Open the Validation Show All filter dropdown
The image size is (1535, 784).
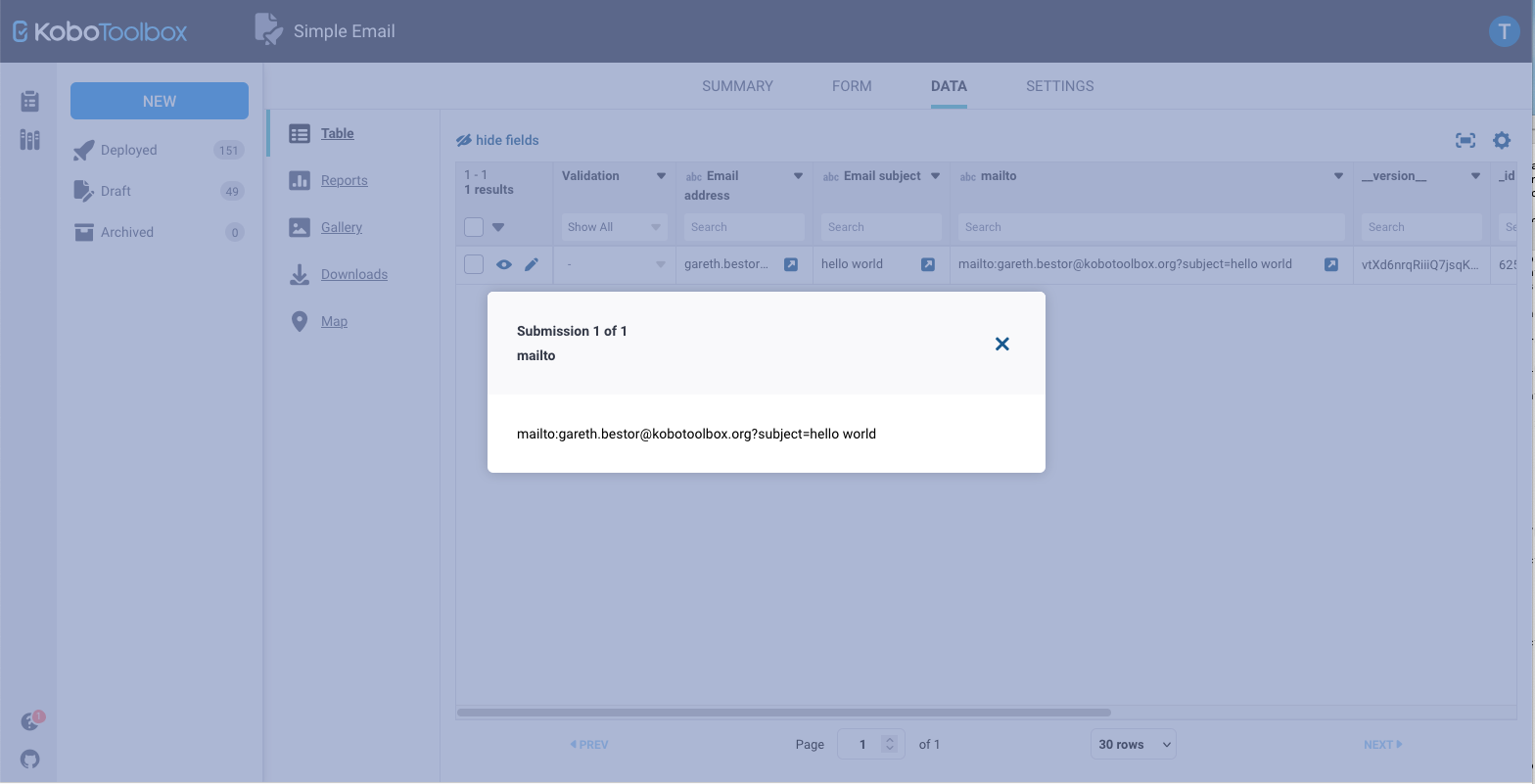(614, 227)
